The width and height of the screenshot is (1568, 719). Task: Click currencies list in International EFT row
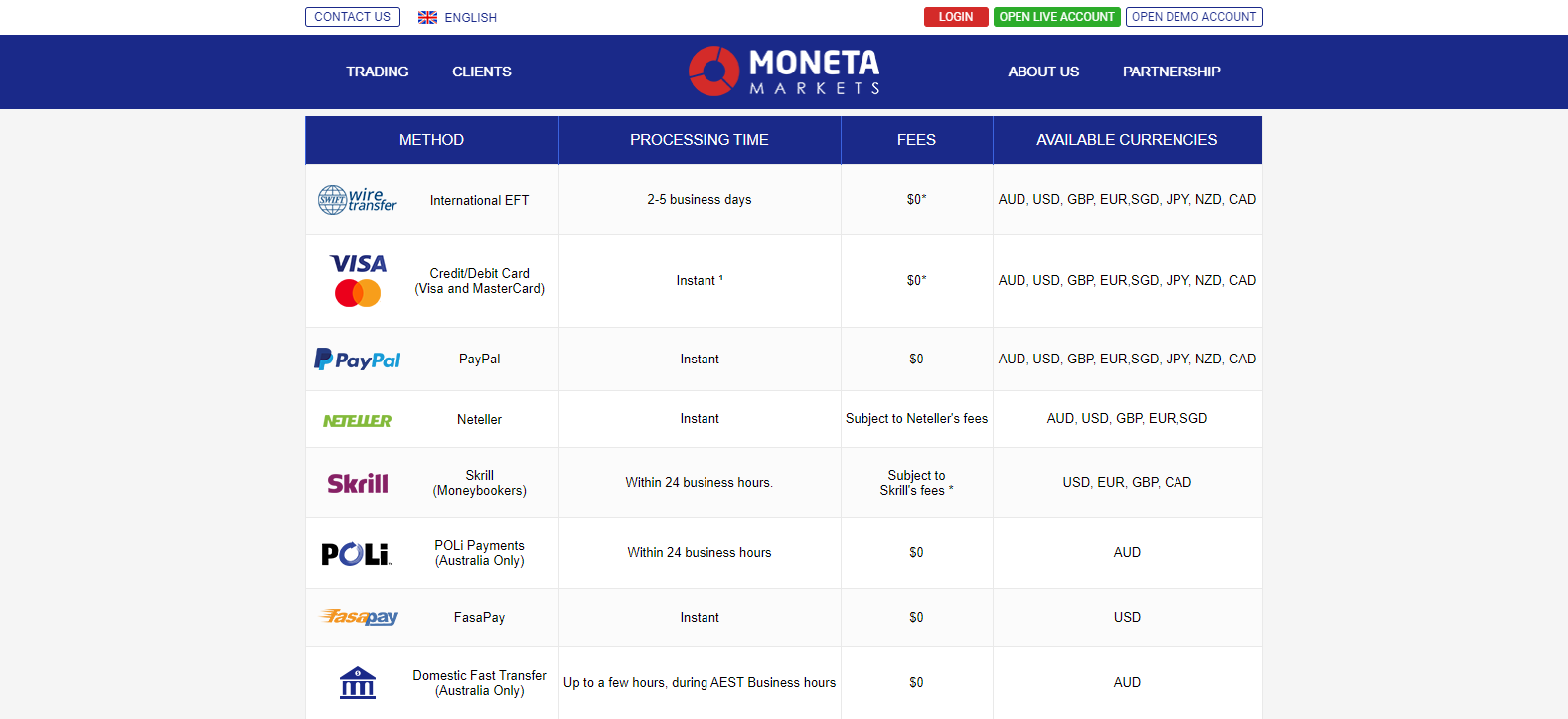click(x=1127, y=200)
